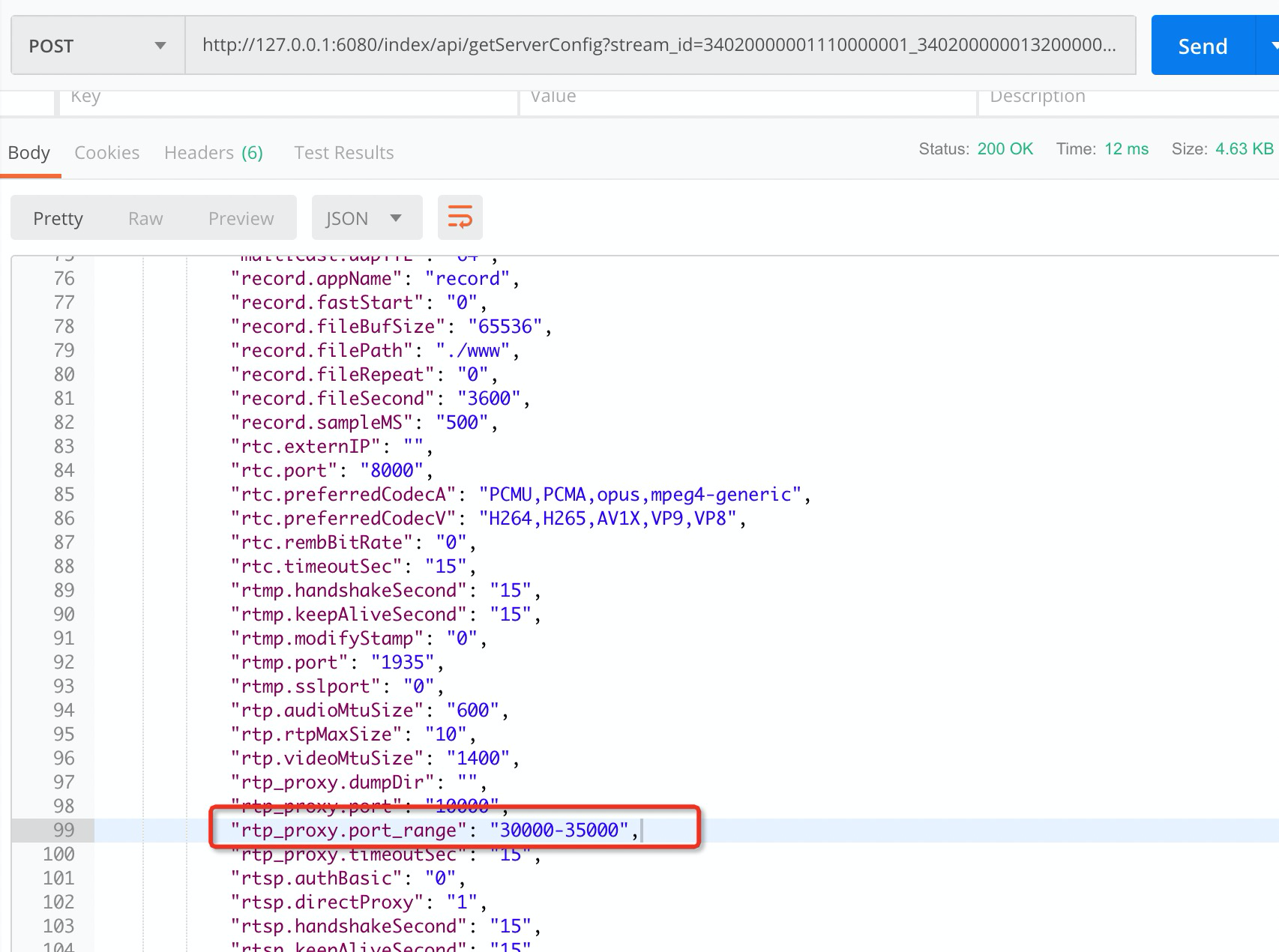Open the Headers (6) tab

tap(213, 152)
